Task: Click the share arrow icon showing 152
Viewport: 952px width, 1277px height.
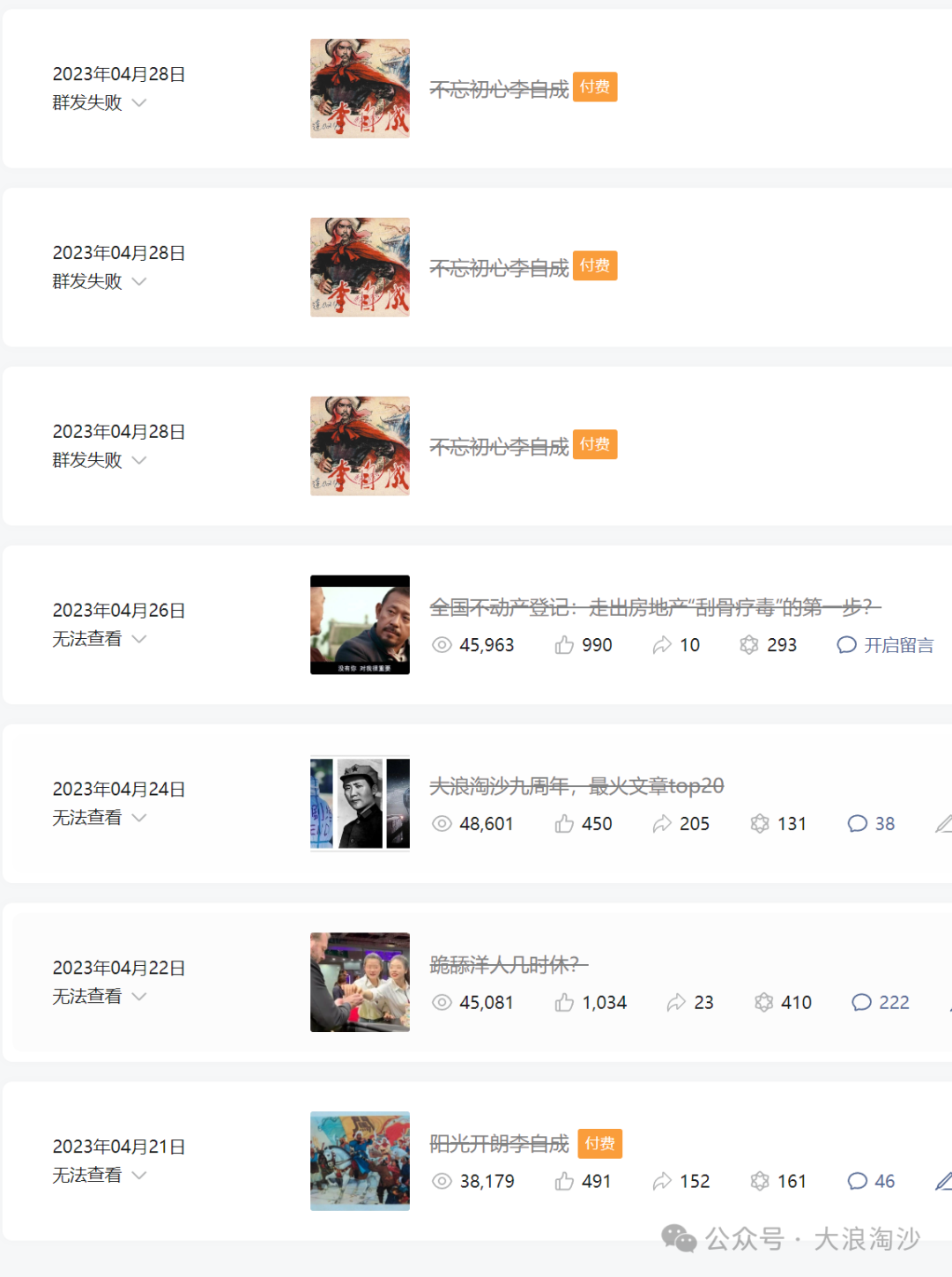Action: 662,1181
